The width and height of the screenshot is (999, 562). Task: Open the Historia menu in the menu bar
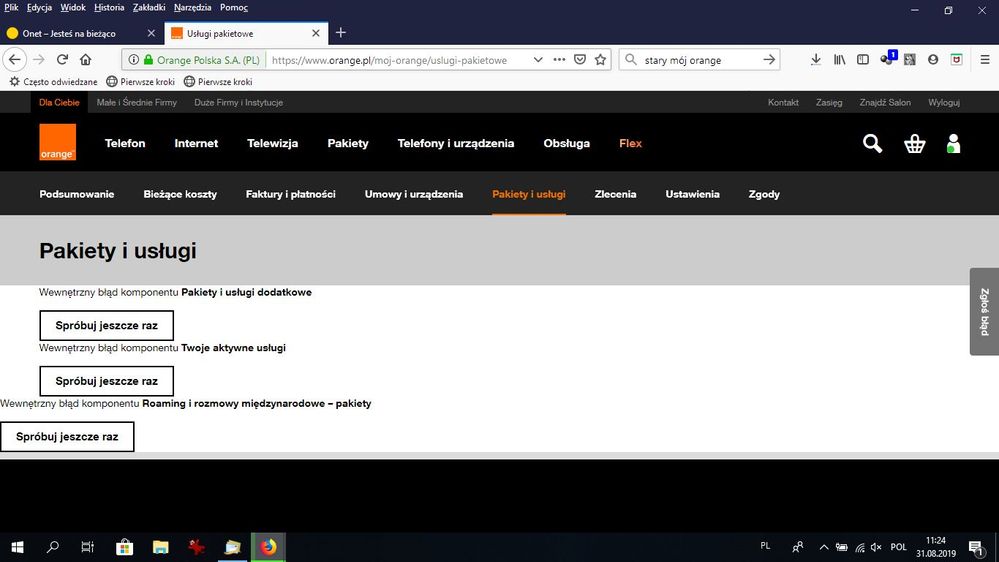[109, 7]
